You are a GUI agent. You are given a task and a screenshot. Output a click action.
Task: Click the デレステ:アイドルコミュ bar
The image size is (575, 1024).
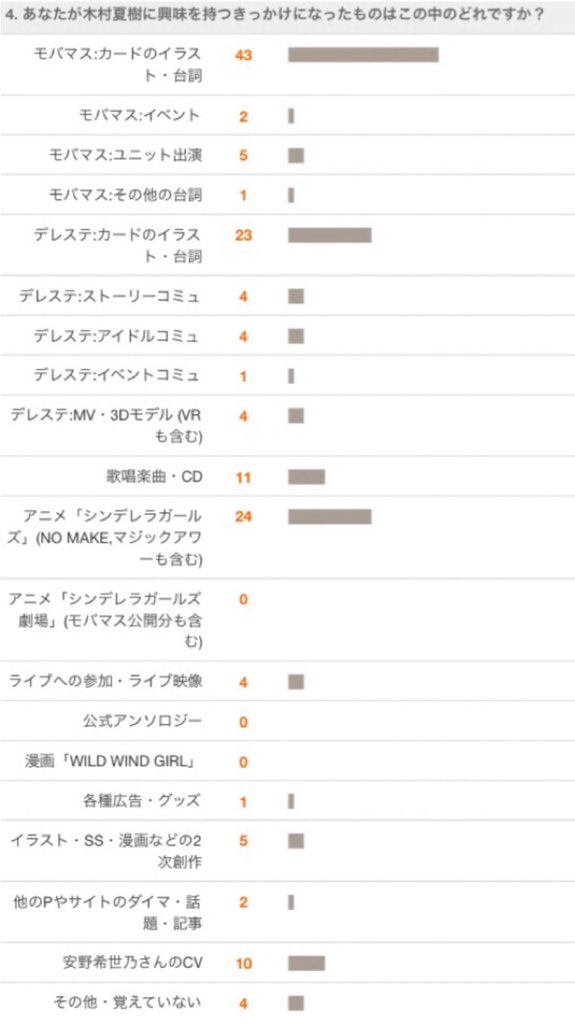pyautogui.click(x=296, y=336)
